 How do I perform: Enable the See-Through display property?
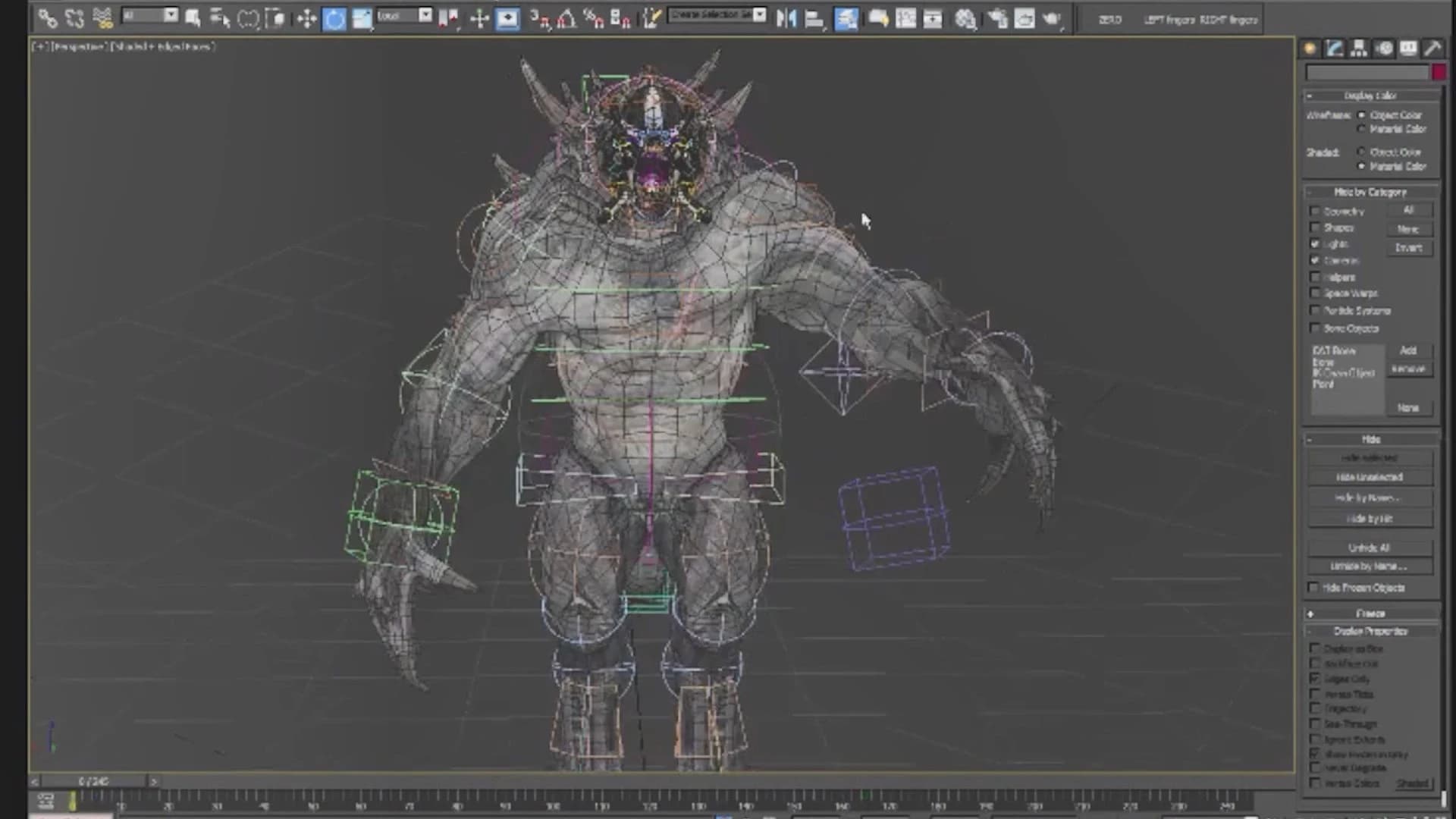[x=1315, y=723]
